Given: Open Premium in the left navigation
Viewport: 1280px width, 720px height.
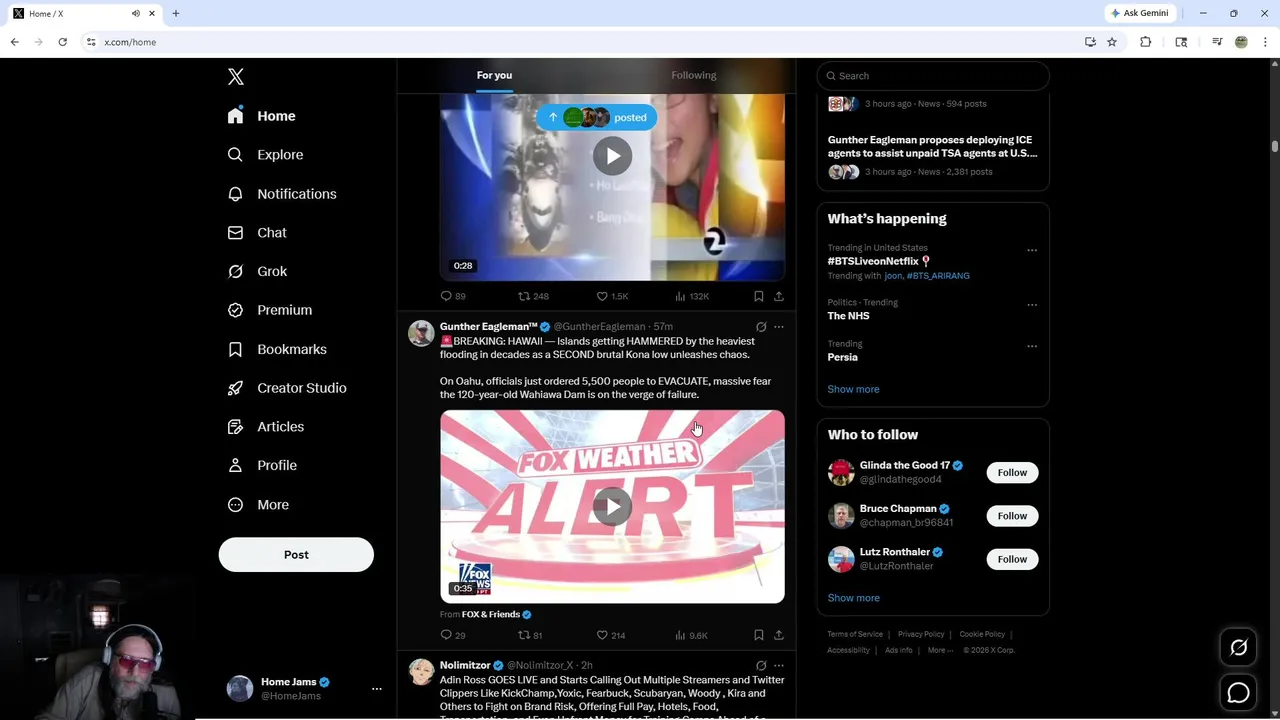Looking at the screenshot, I should [x=270, y=310].
